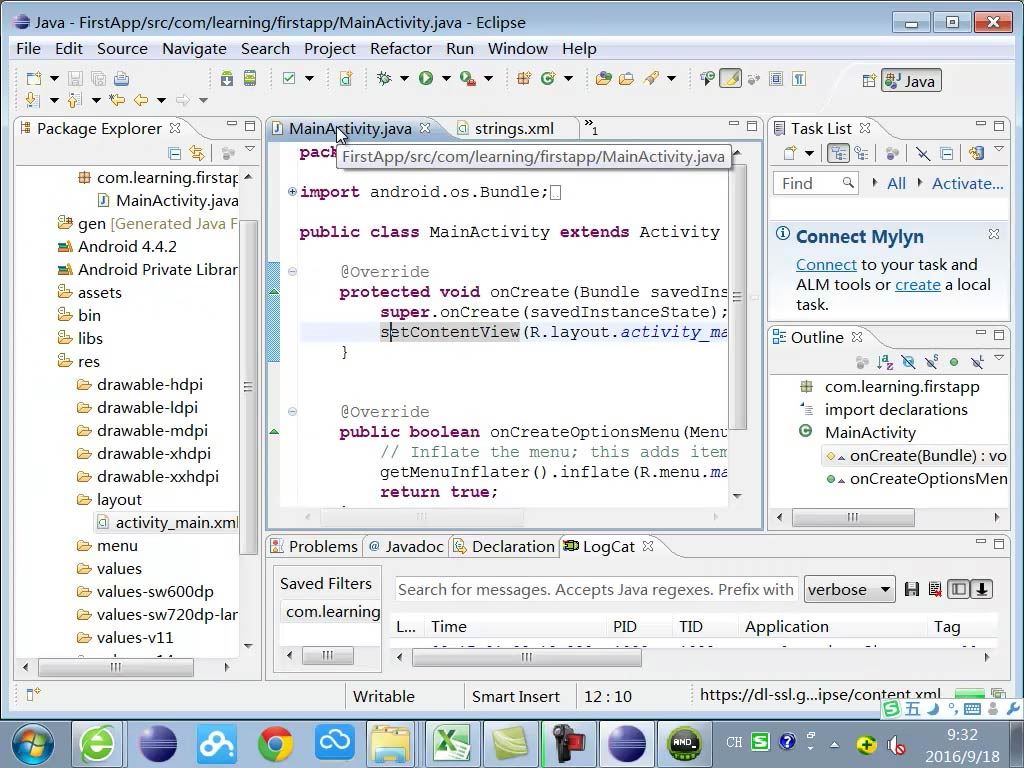This screenshot has width=1024, height=768.
Task: Open dropdown arrow next to New icon
Action: (x=54, y=79)
